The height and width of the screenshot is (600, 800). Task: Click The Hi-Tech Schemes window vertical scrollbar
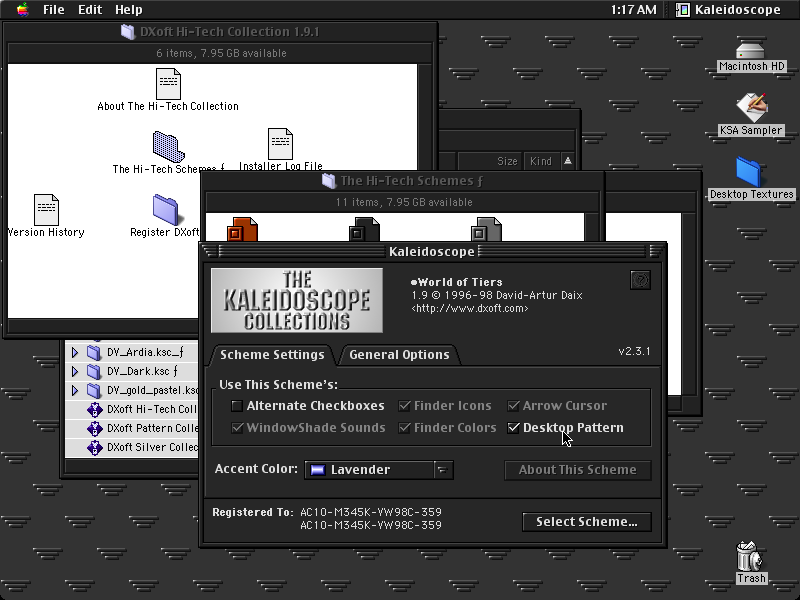591,227
